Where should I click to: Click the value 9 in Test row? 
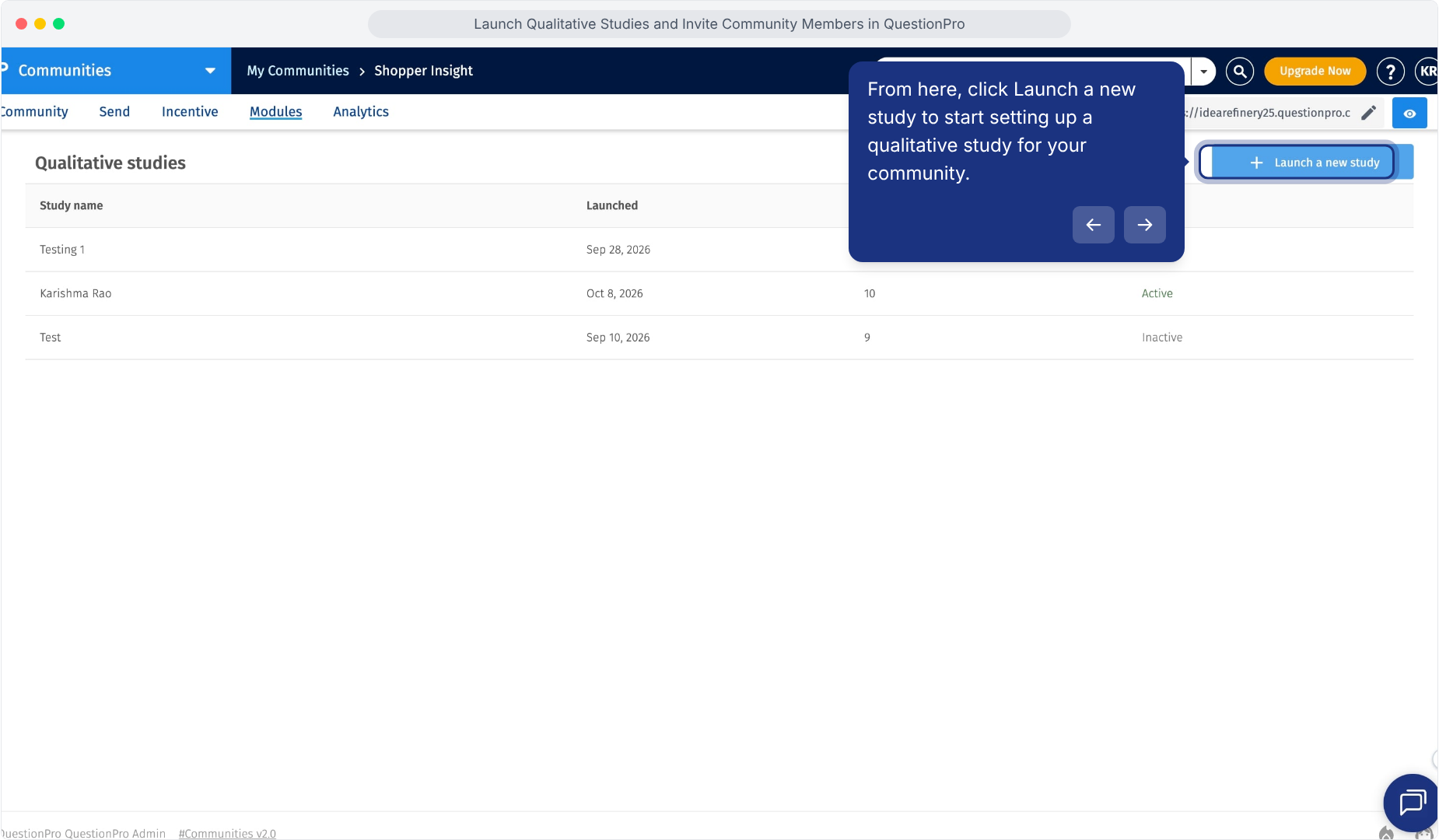867,338
